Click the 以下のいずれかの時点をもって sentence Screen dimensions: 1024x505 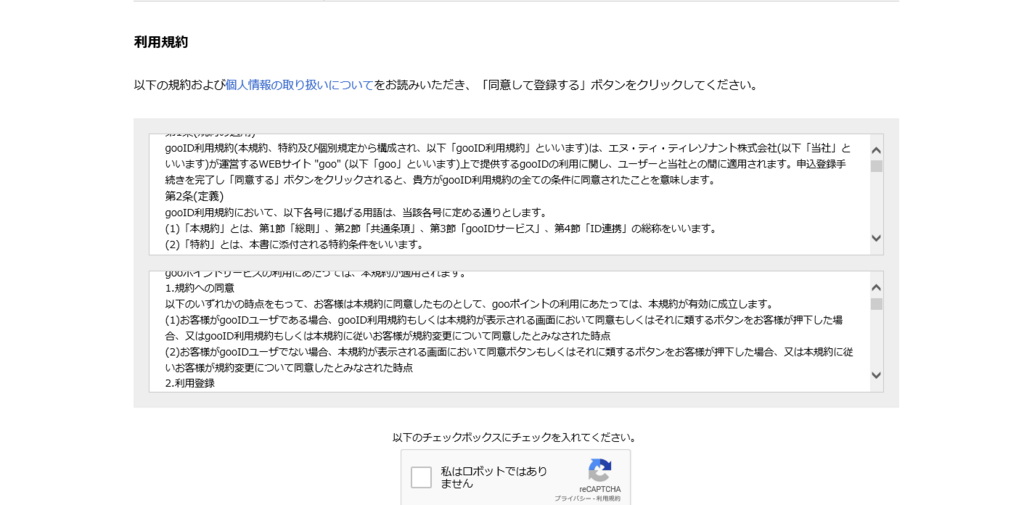(x=469, y=304)
